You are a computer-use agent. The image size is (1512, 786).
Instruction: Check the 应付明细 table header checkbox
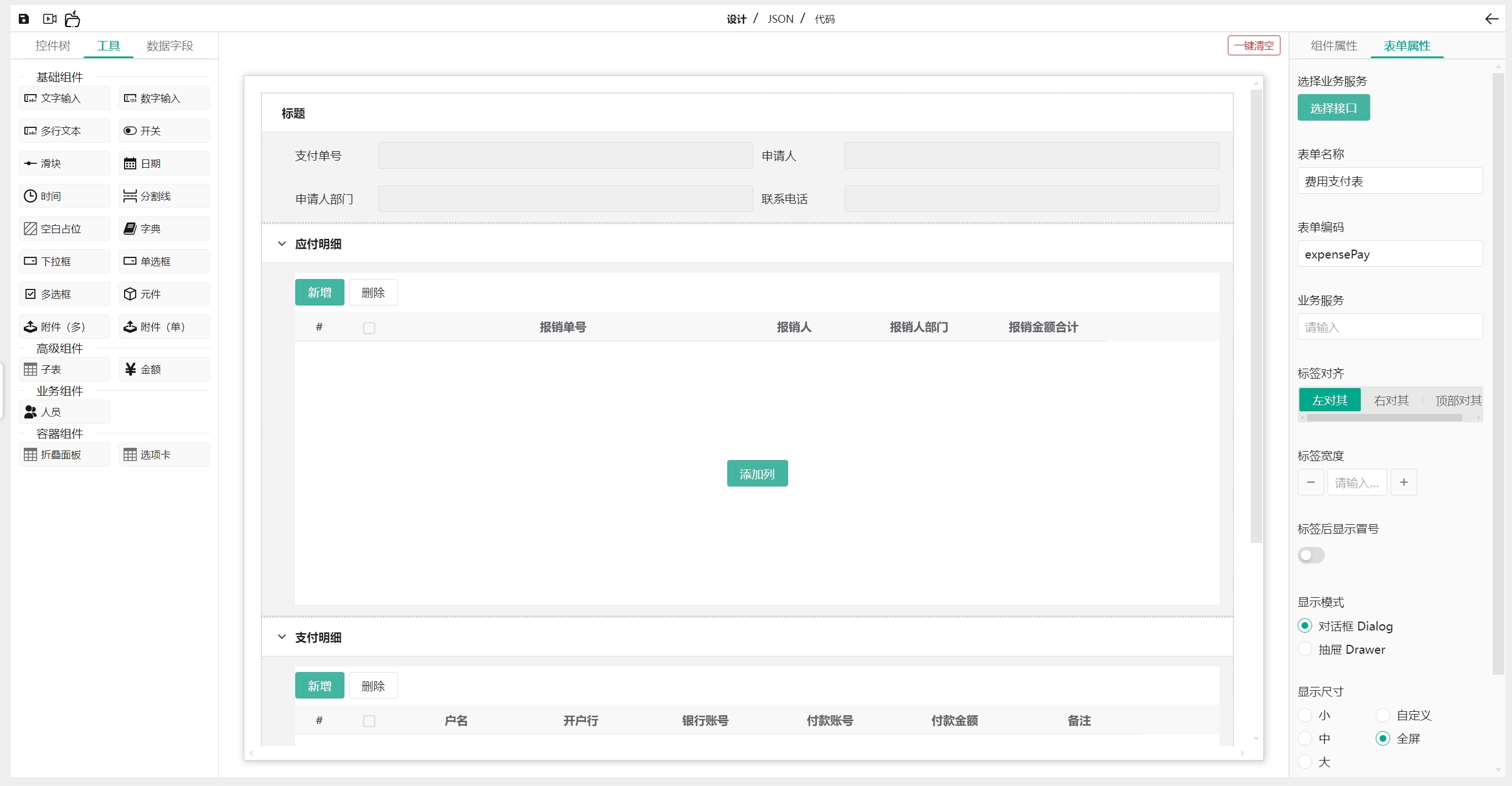369,328
